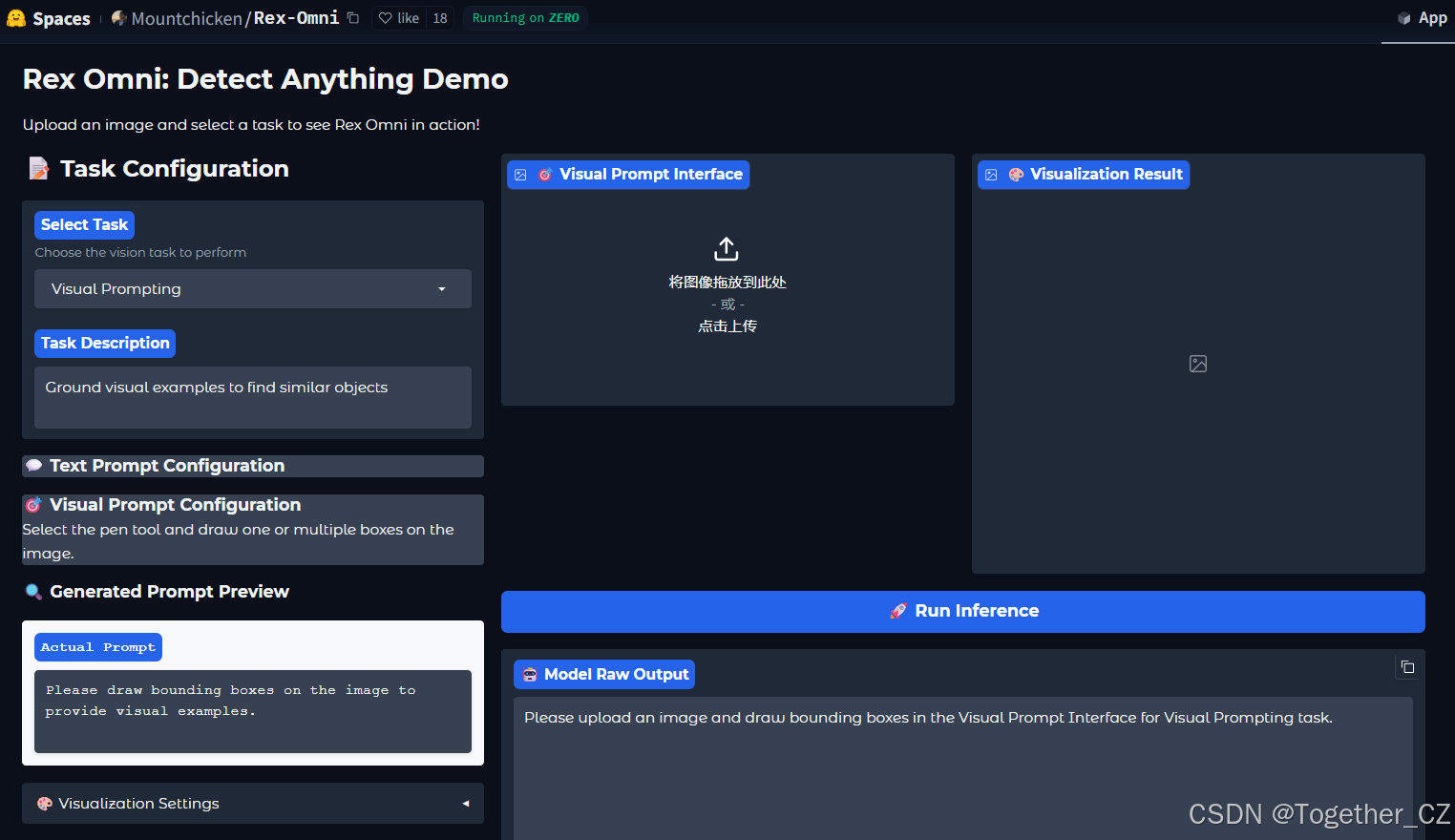
Task: Click the Select Task label
Action: (x=84, y=225)
